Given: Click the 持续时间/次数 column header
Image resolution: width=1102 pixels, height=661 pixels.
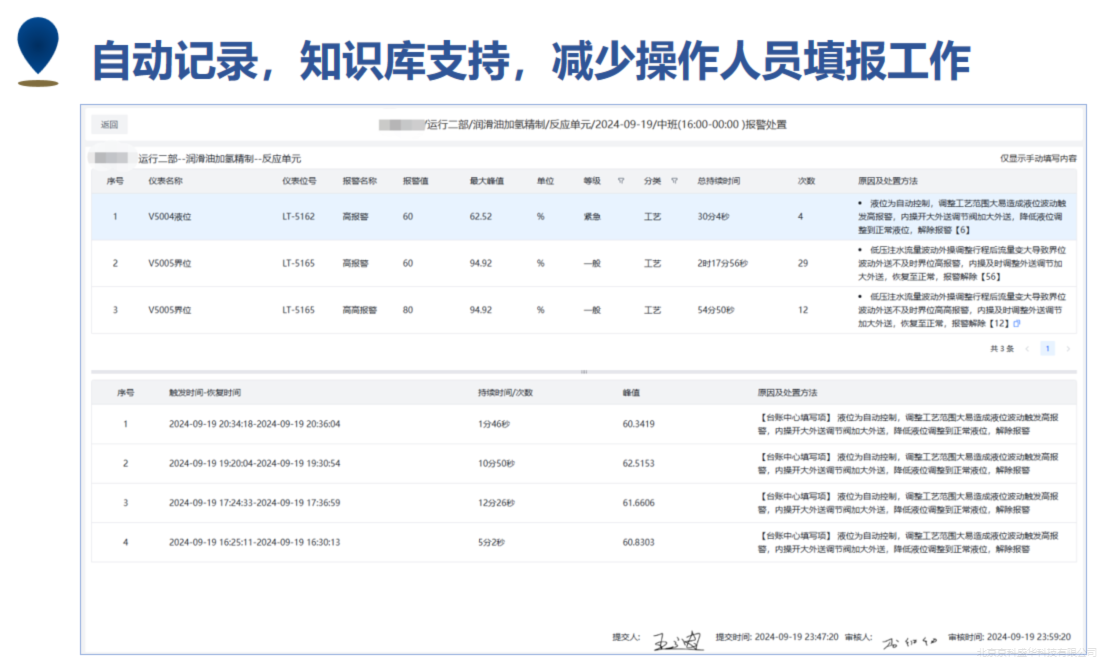Looking at the screenshot, I should pyautogui.click(x=505, y=393).
